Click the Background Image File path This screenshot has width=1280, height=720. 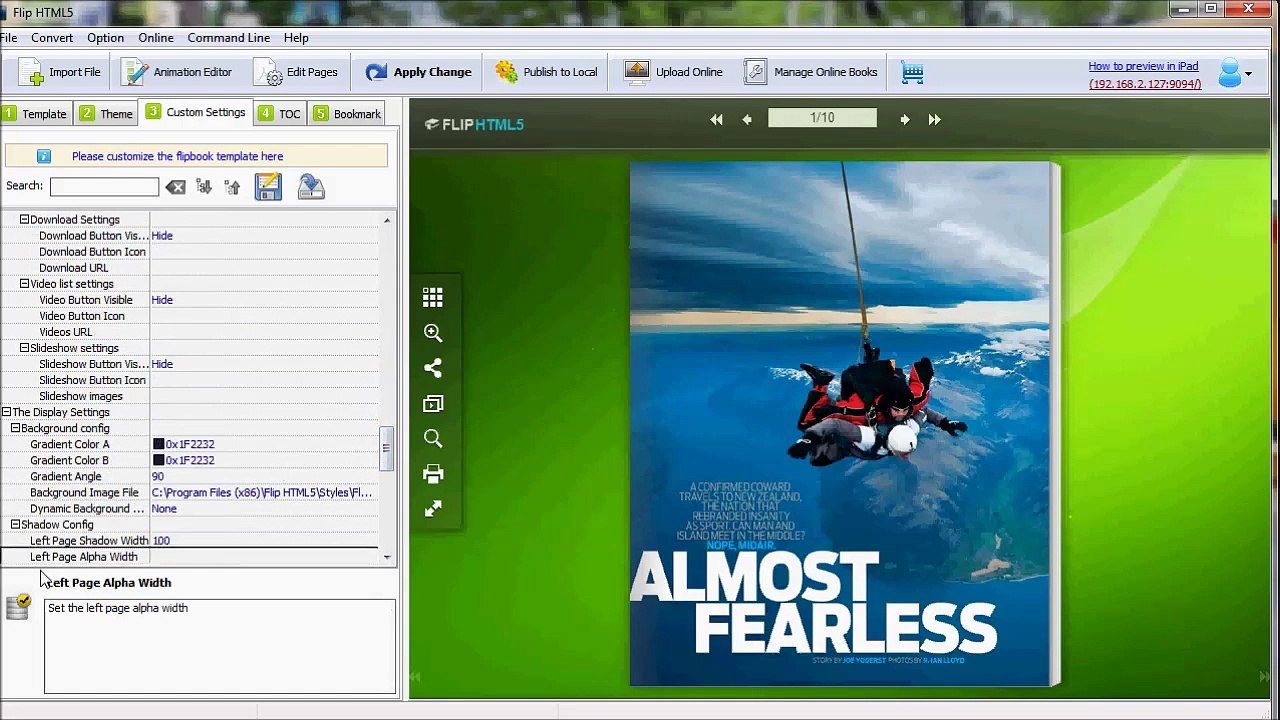262,492
